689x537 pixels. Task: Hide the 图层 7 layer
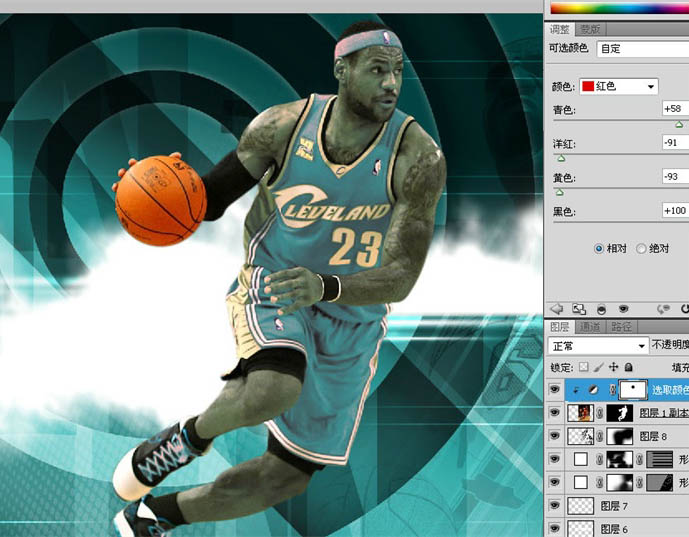(x=555, y=505)
